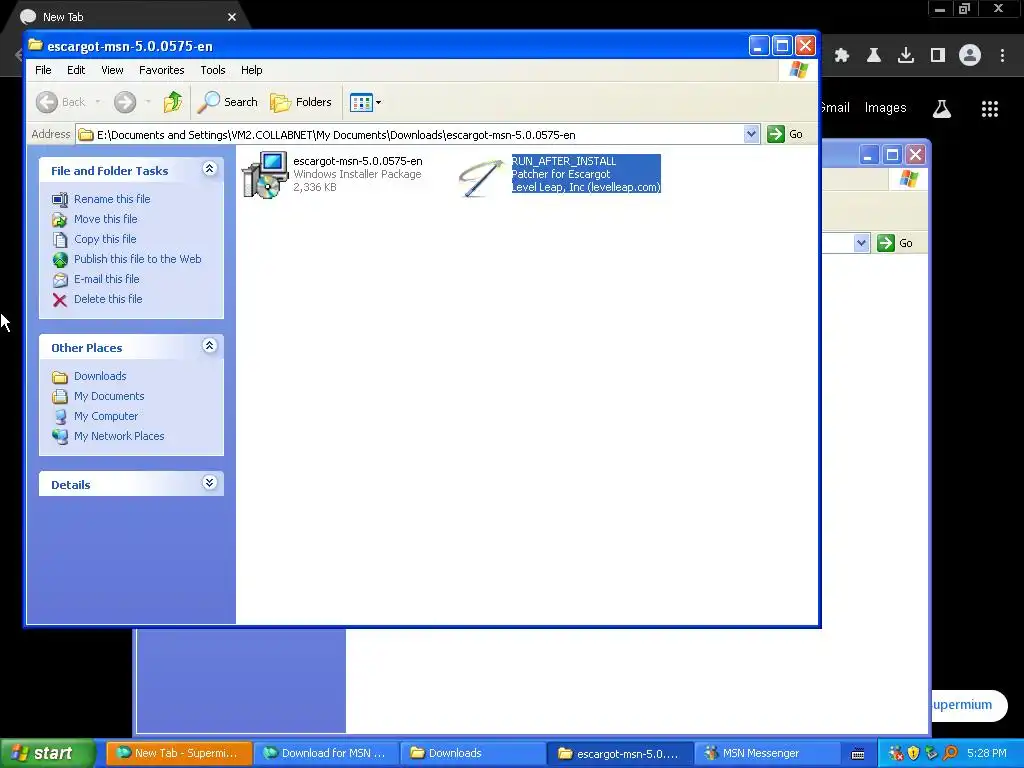Viewport: 1024px width, 768px height.
Task: Close the New Tab browser tab
Action: (x=232, y=17)
